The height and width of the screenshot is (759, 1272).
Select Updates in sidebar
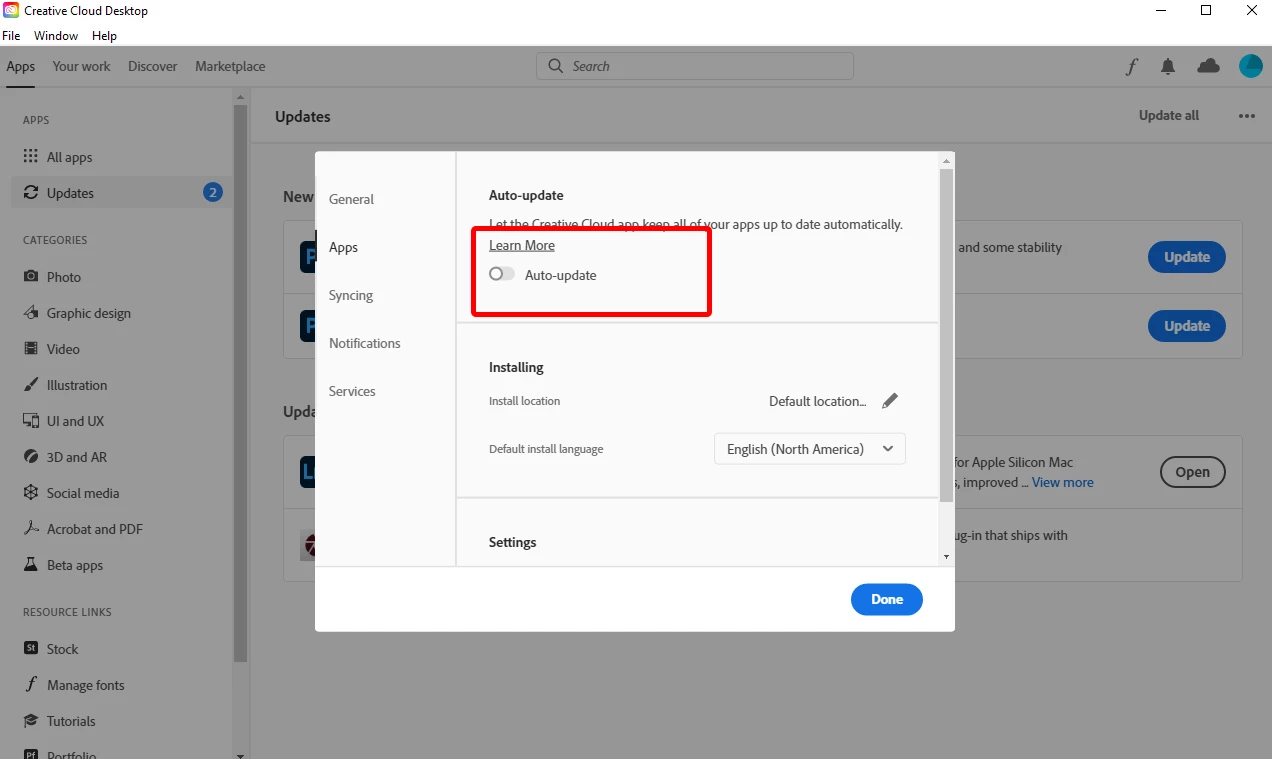[x=121, y=193]
